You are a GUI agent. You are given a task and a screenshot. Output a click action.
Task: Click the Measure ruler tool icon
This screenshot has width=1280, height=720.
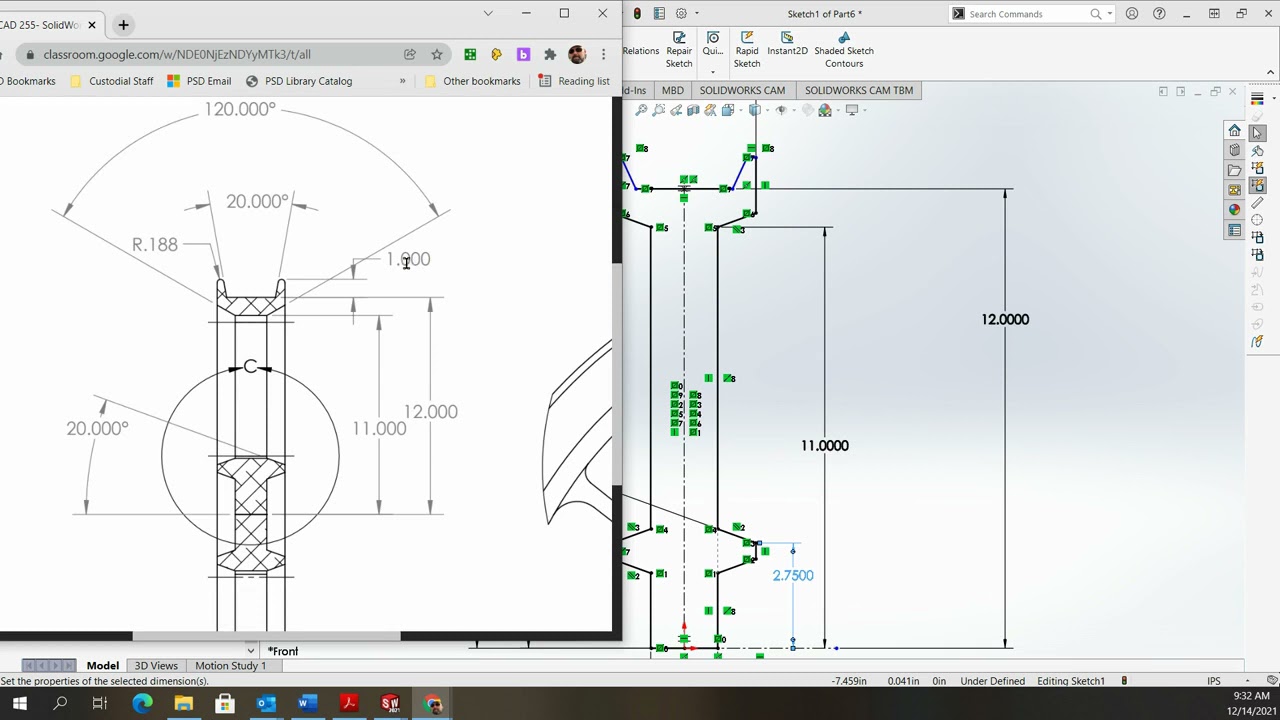tap(1257, 203)
